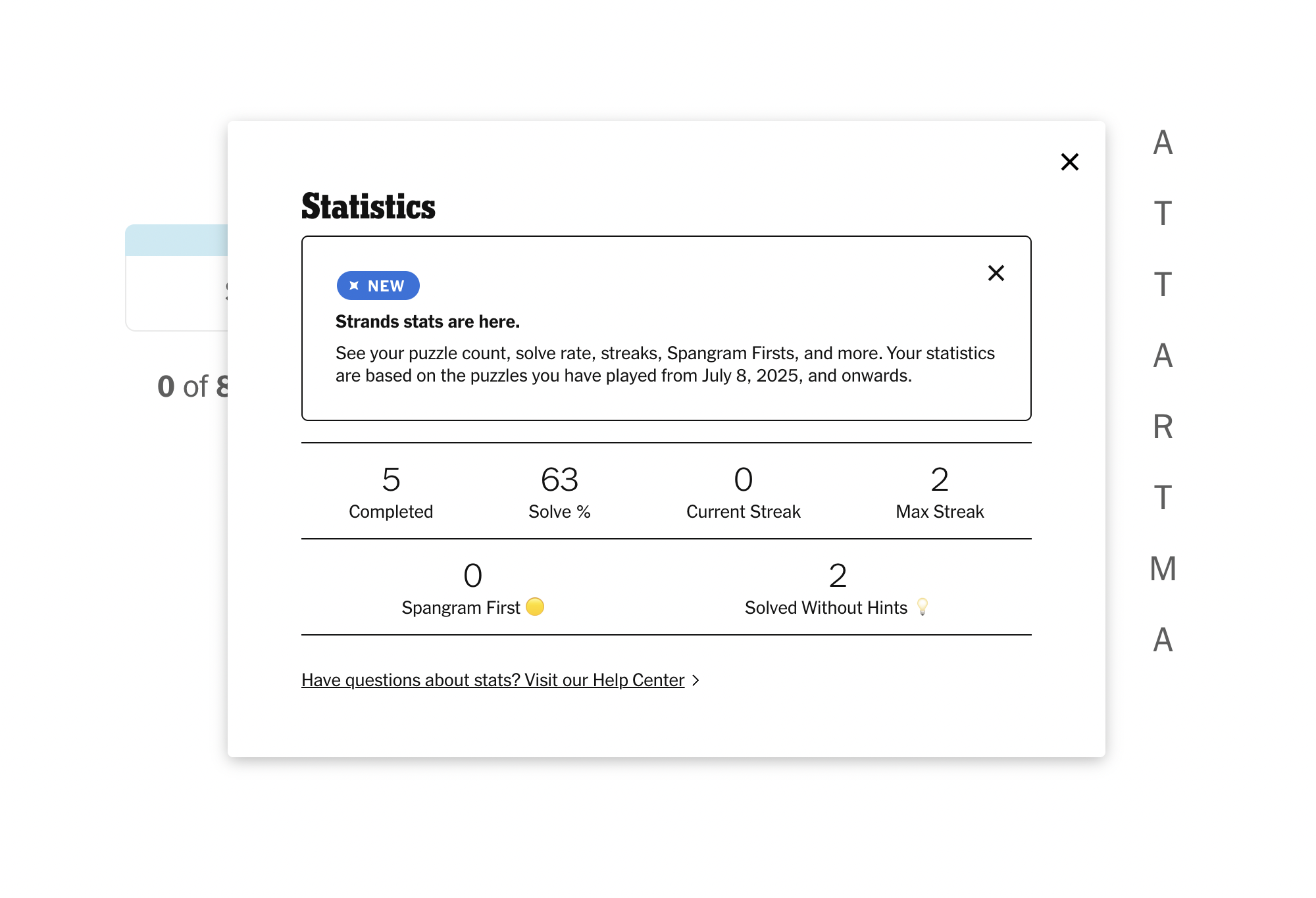Click the lightbulb icon beside Solved Without Hints

[923, 607]
